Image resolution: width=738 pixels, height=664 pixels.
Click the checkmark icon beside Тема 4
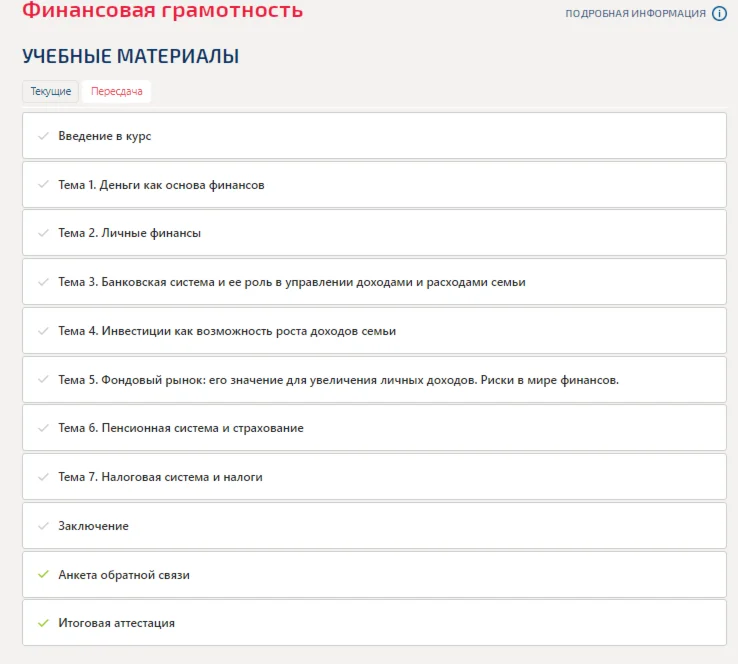click(x=43, y=331)
